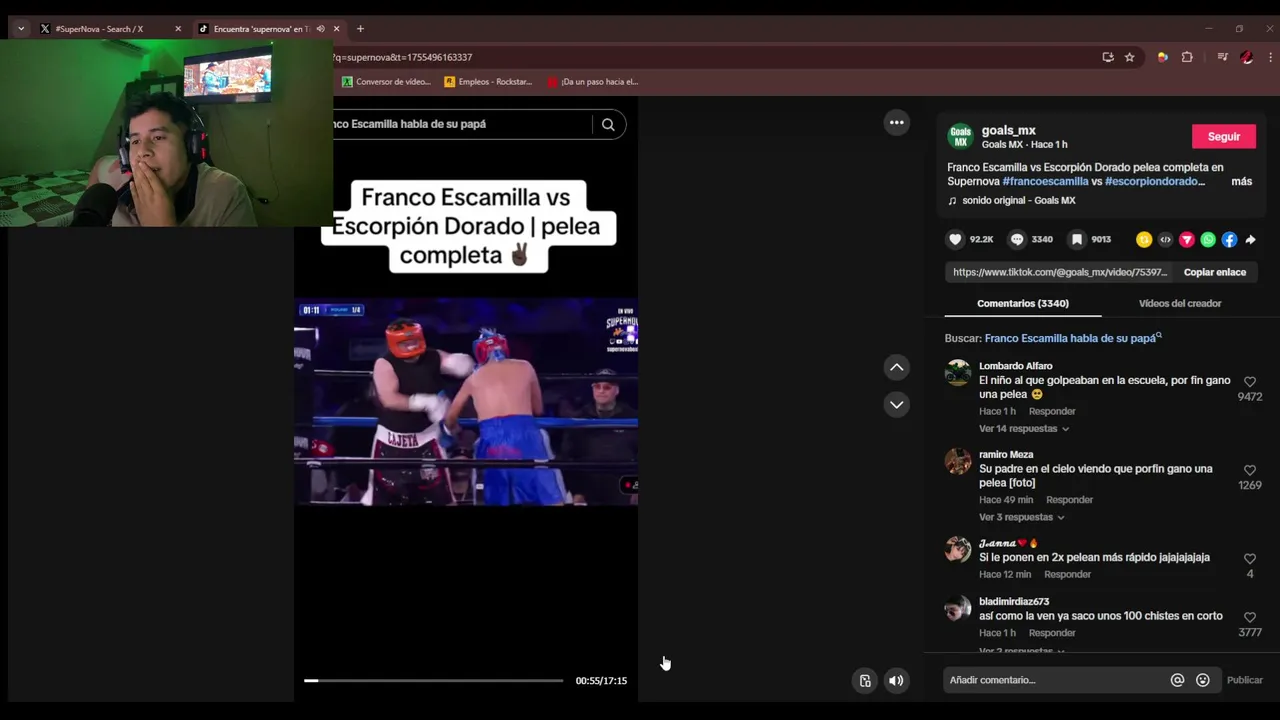Click the colorful extension icon in toolbar
The image size is (1280, 720).
[1162, 57]
